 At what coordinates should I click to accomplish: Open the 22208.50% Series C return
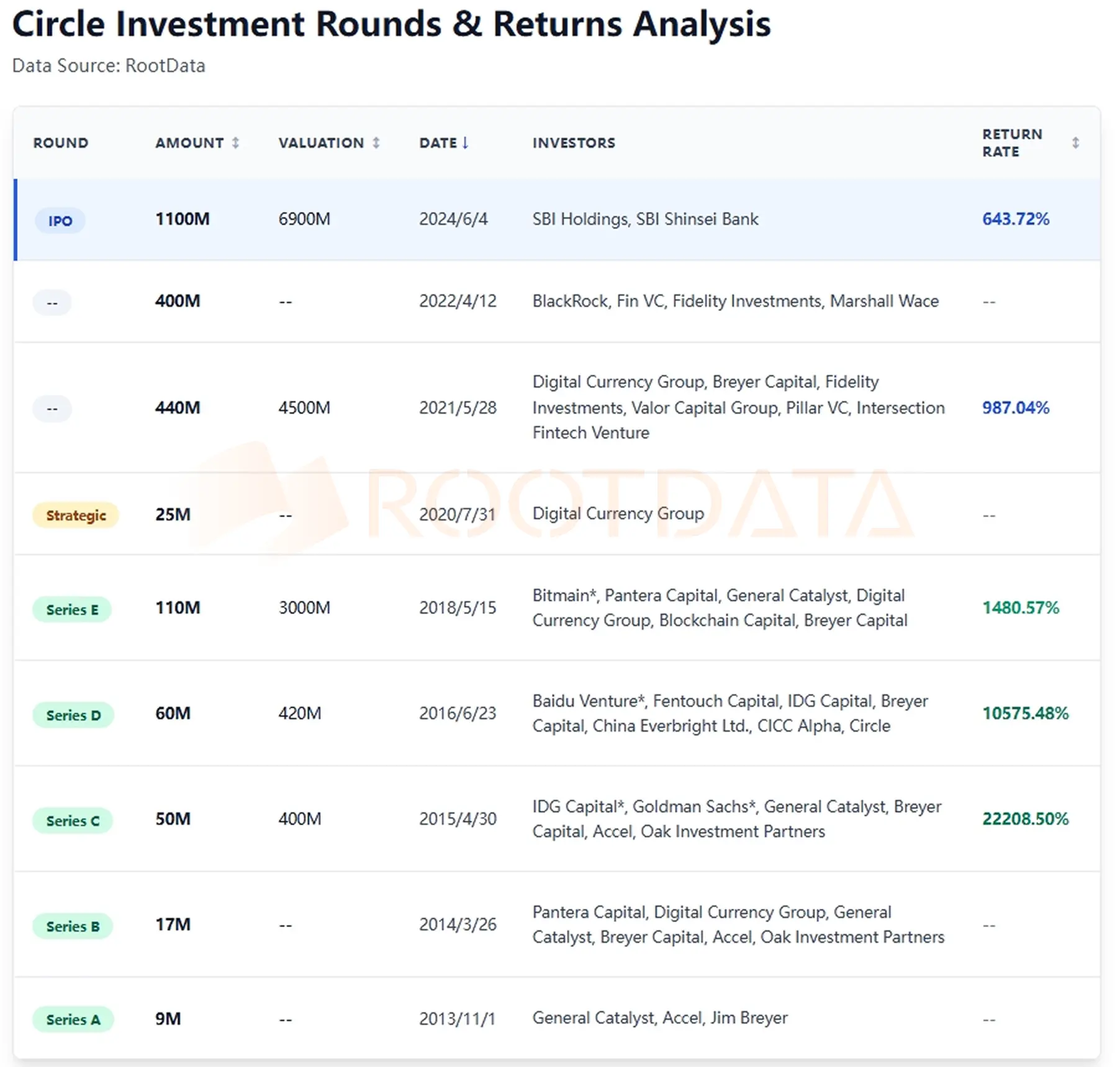1025,819
